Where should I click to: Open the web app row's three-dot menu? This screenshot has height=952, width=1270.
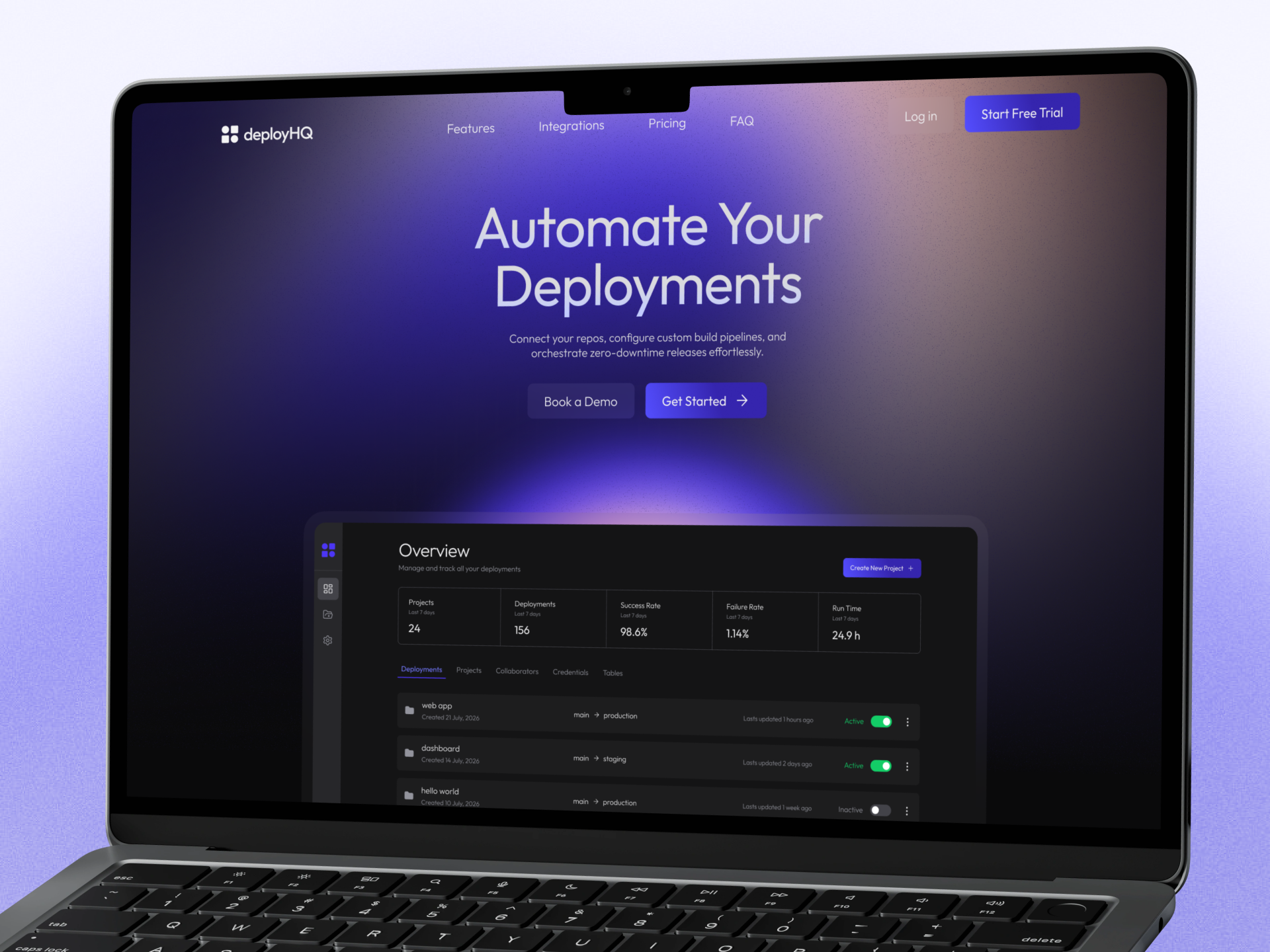pos(908,722)
